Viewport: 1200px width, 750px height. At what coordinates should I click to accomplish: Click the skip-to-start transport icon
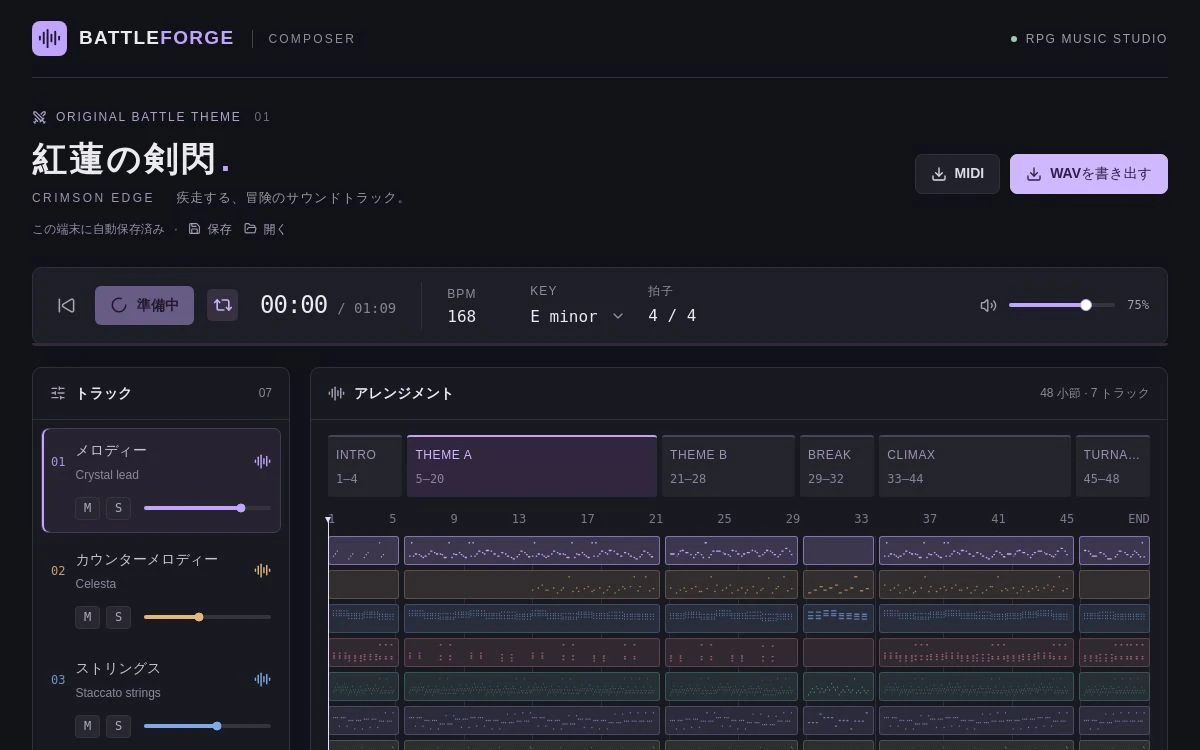(x=66, y=305)
